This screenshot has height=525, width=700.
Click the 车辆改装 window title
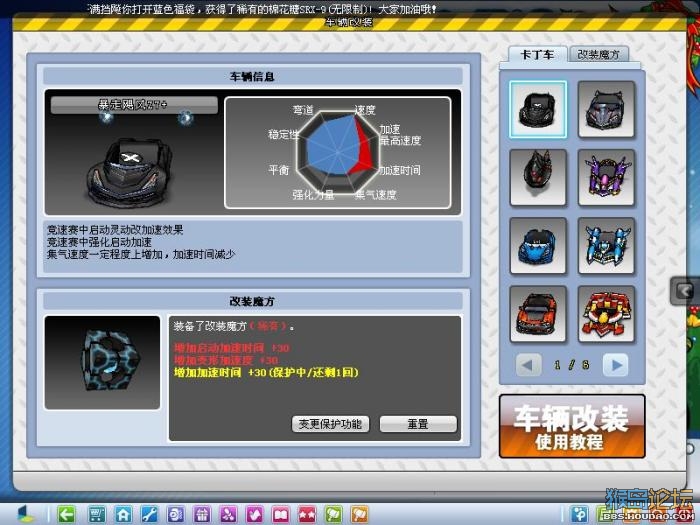coord(349,22)
